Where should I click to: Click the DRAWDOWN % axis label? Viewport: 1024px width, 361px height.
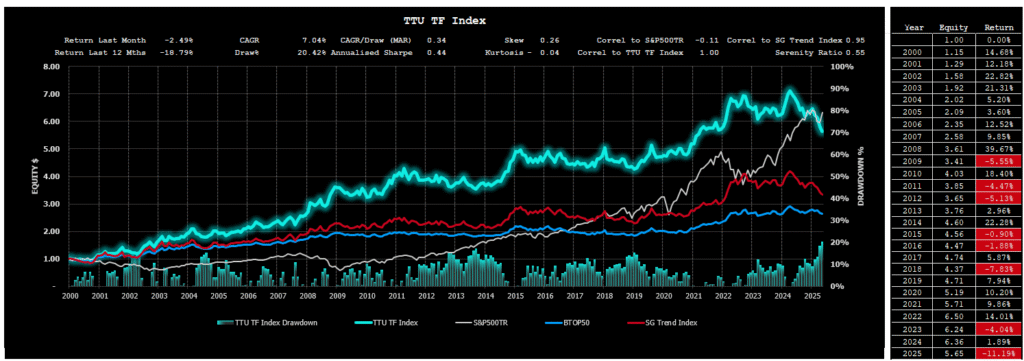pyautogui.click(x=861, y=177)
